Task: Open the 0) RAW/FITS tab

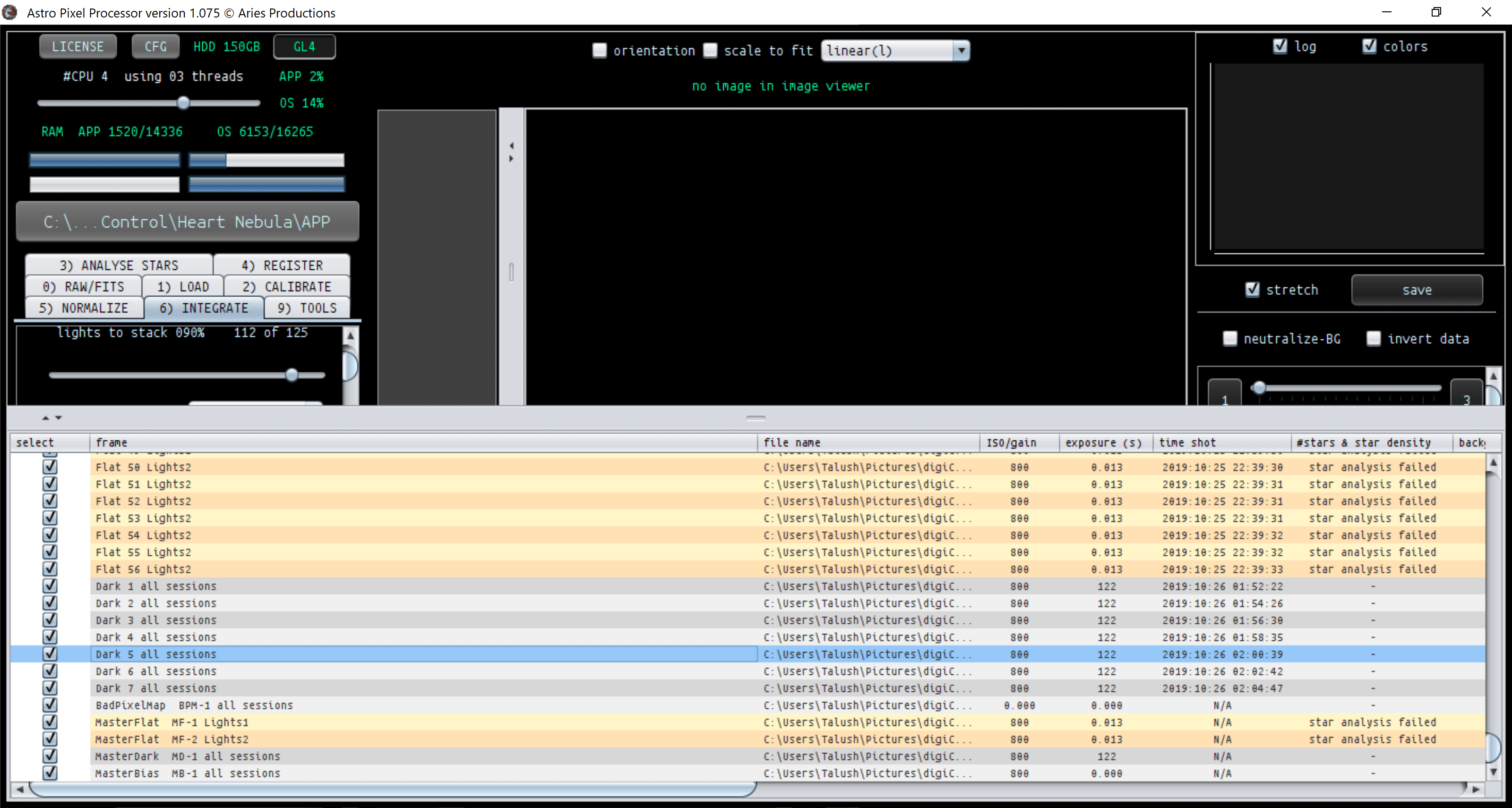Action: pyautogui.click(x=83, y=286)
